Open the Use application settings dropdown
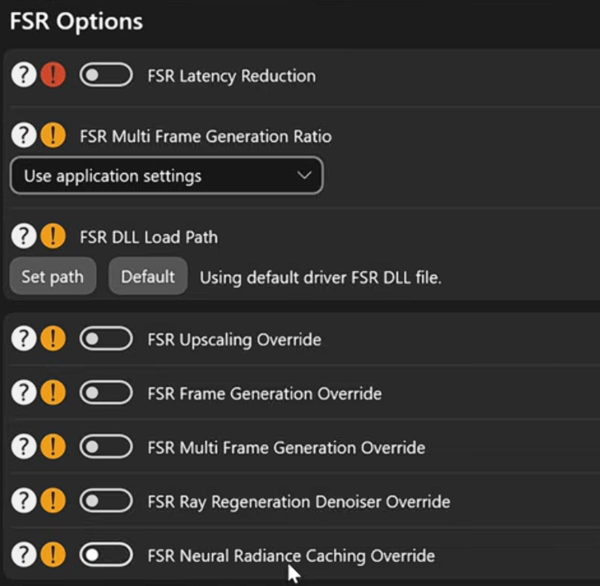Image resolution: width=600 pixels, height=586 pixels. pyautogui.click(x=166, y=175)
